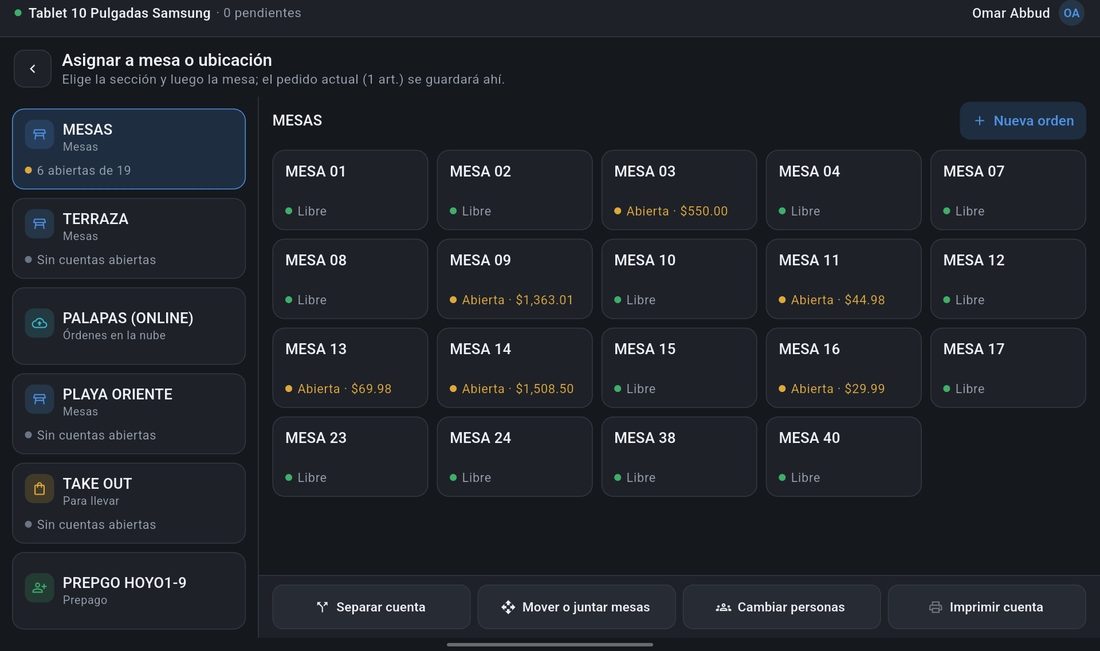This screenshot has width=1100, height=651.
Task: Select table MESA 12
Action: [1008, 278]
